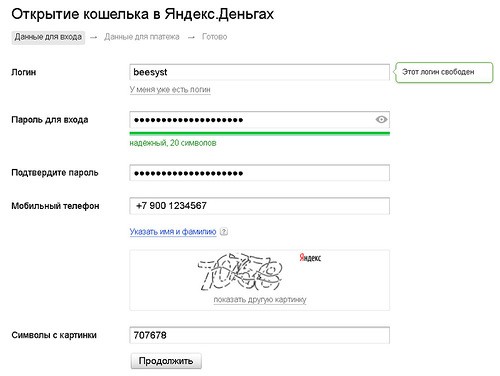Screen dimensions: 500x376
Task: Click the Продолжить button
Action: [x=166, y=361]
